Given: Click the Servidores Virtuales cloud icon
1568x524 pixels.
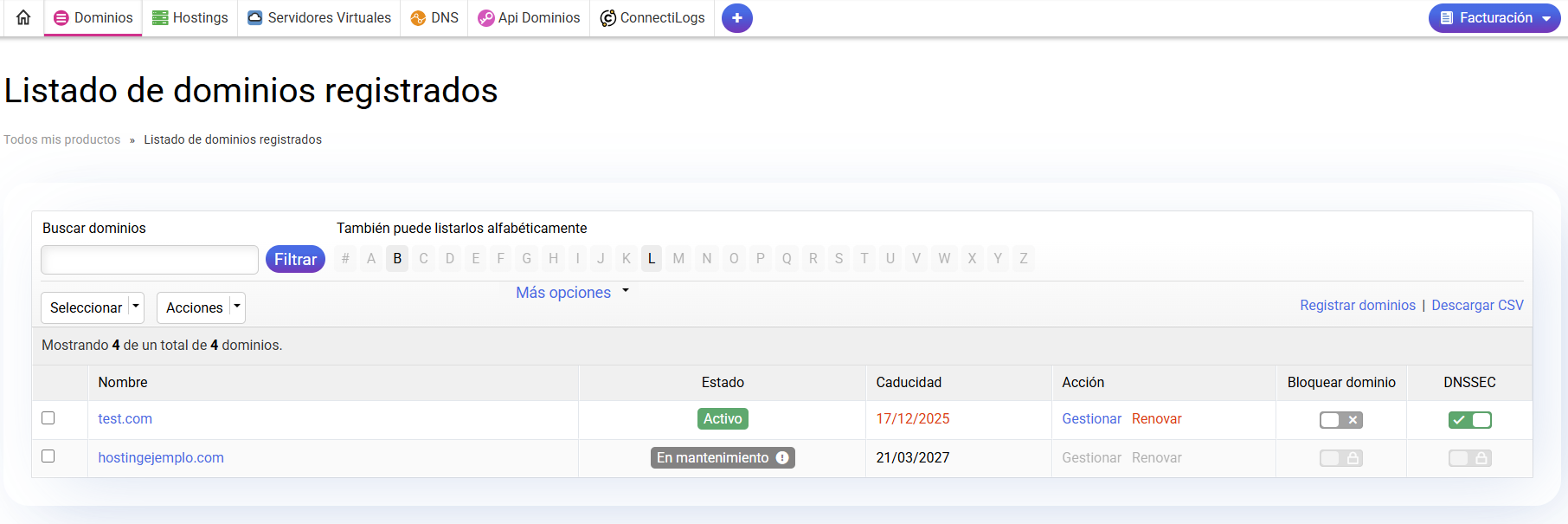Looking at the screenshot, I should [x=255, y=18].
